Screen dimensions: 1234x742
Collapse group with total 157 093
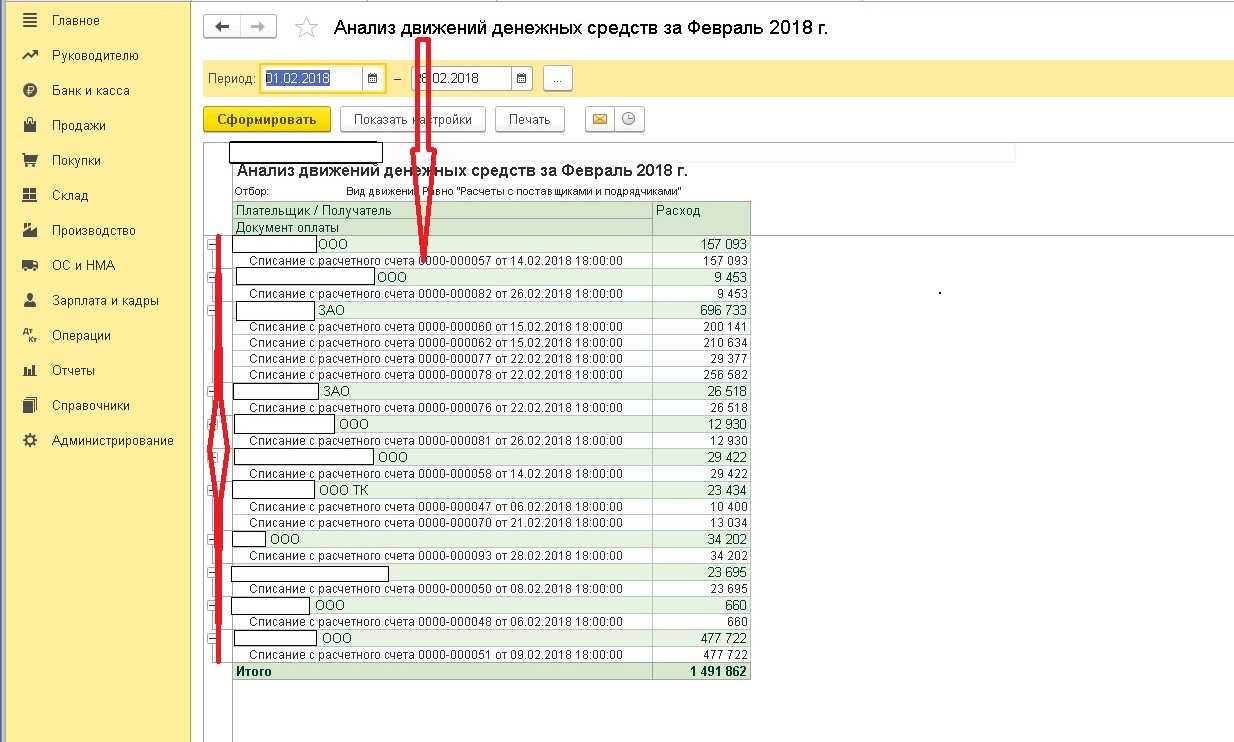point(212,244)
